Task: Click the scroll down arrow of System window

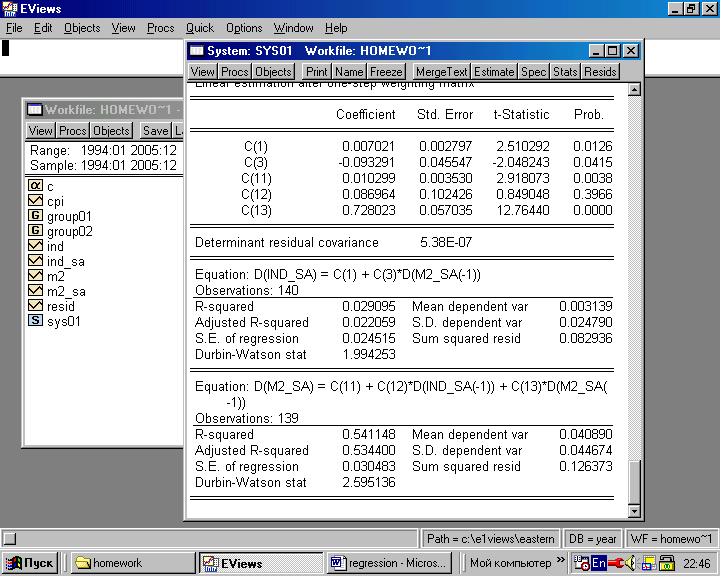Action: pos(634,511)
